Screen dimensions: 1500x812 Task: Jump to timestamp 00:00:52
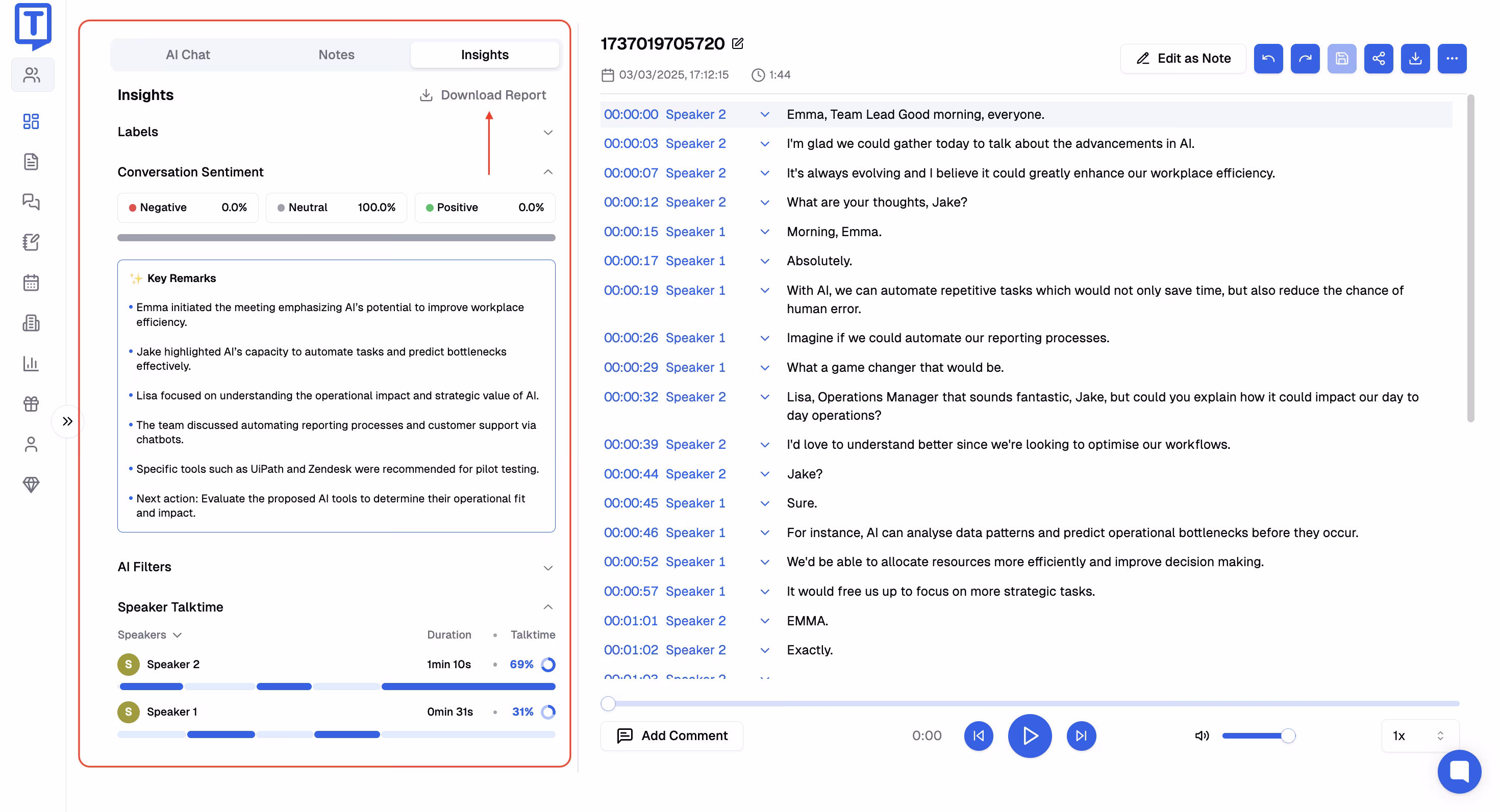click(x=631, y=562)
